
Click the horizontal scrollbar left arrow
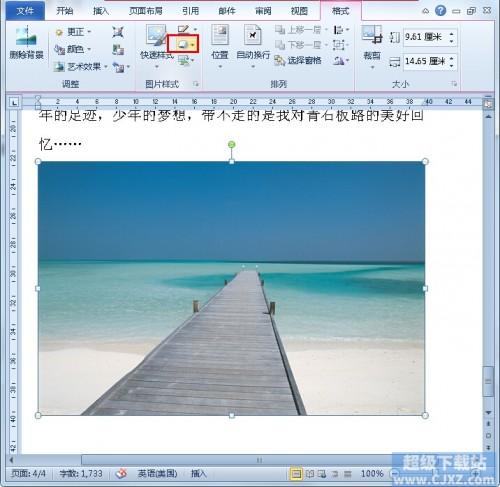tap(11, 460)
